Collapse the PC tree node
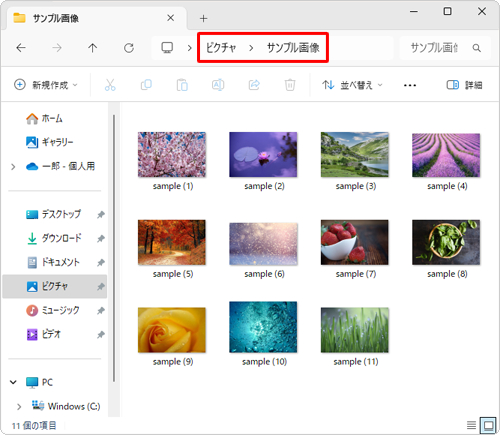Screen dimensions: 500x435 (x=13, y=382)
